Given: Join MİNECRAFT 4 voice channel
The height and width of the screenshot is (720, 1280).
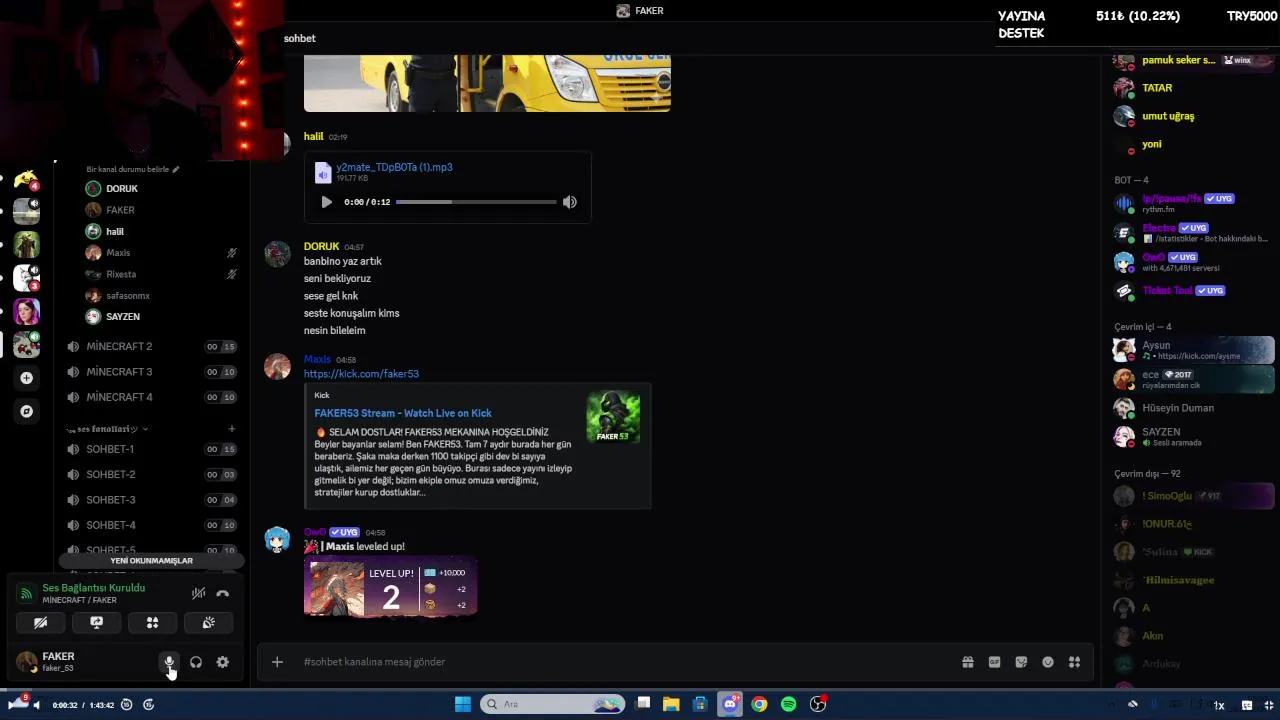Looking at the screenshot, I should pos(153,397).
